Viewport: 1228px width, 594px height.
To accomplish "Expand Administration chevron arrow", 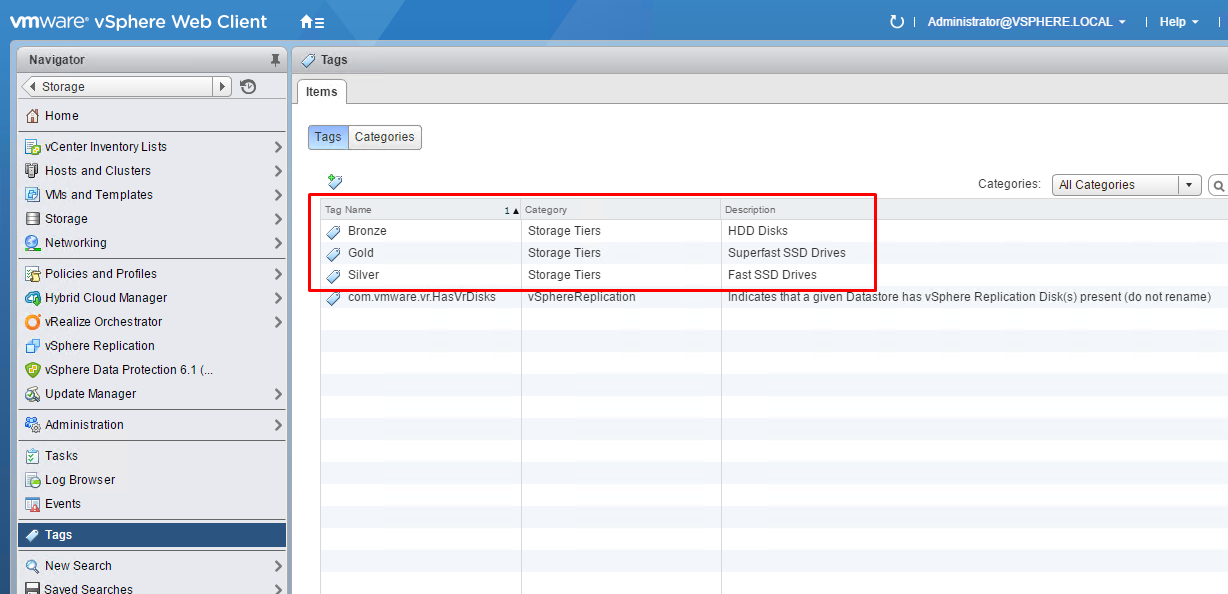I will (278, 425).
